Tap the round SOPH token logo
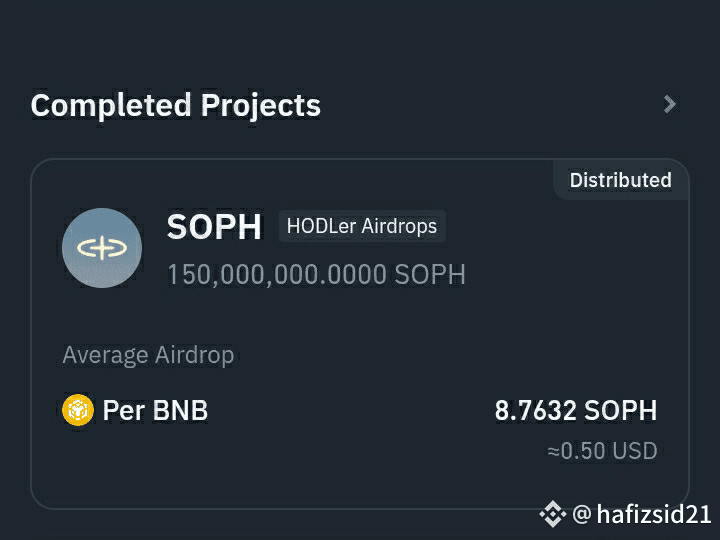 [102, 248]
